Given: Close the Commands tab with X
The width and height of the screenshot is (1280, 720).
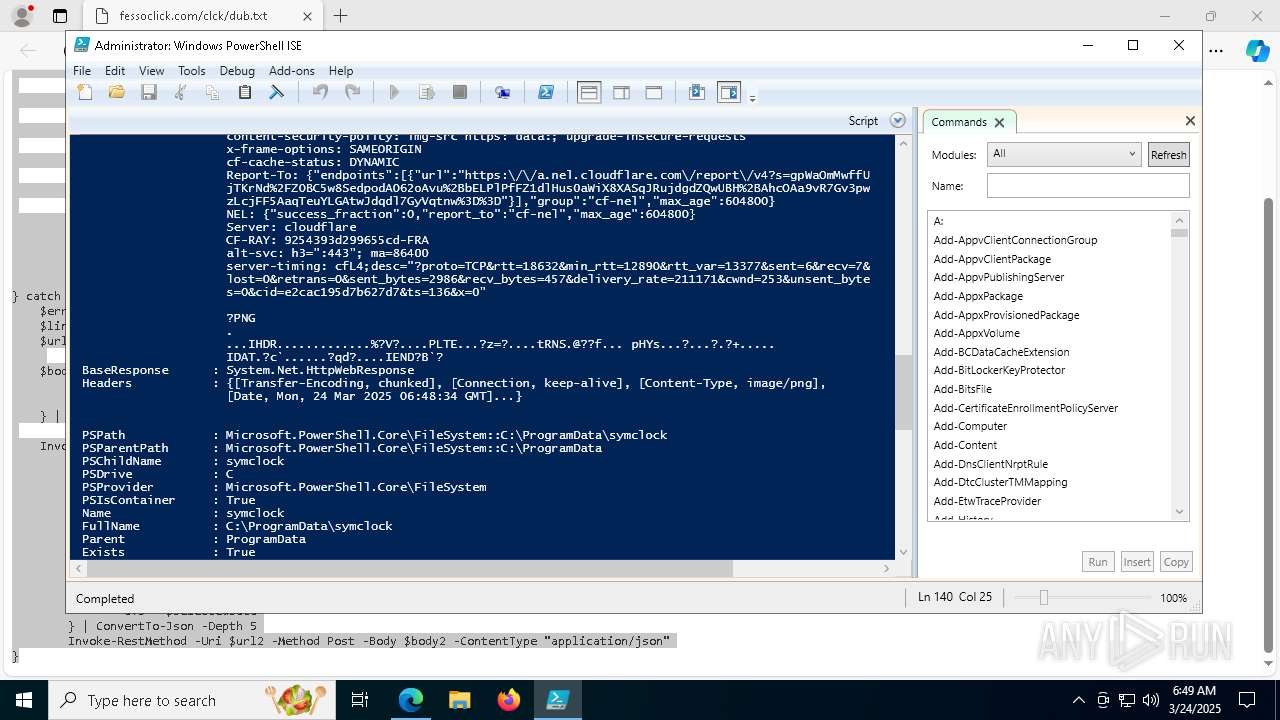Looking at the screenshot, I should (x=999, y=122).
